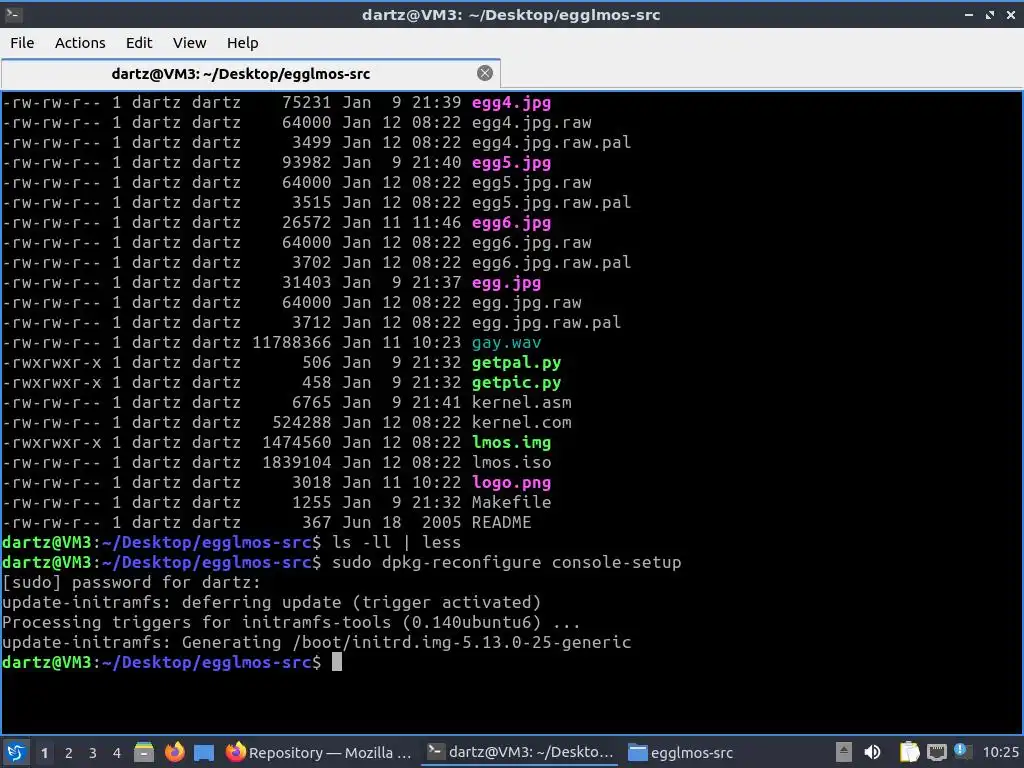Click the egg.jpg.raw.pal file name

(x=546, y=323)
